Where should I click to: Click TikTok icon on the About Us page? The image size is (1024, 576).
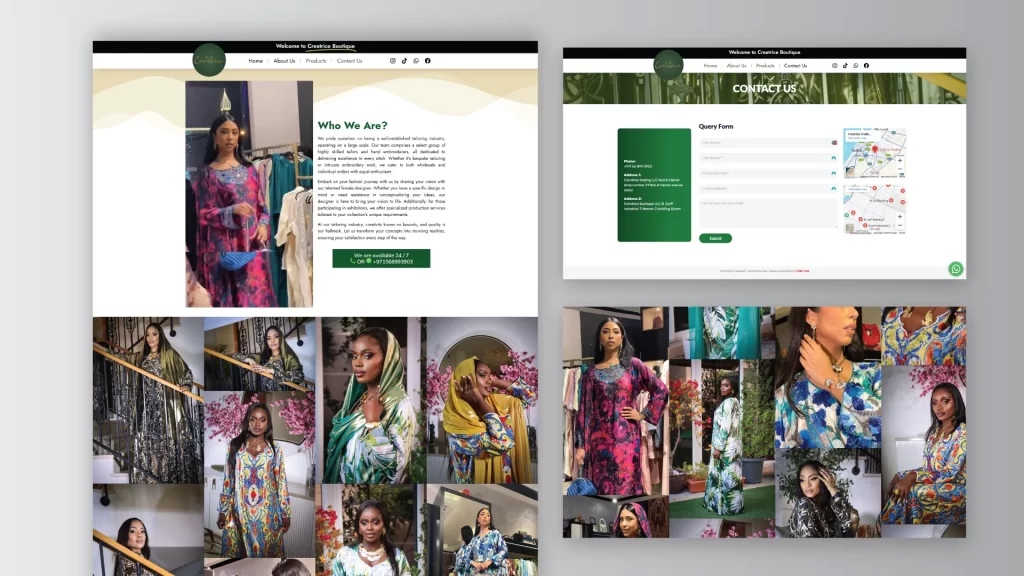tap(405, 61)
